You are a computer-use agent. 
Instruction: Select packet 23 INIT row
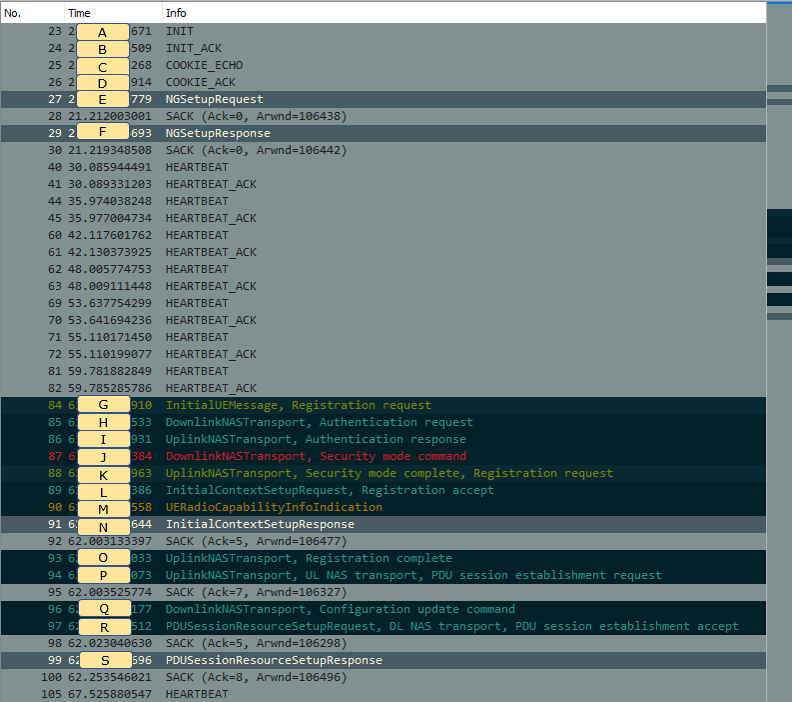pyautogui.click(x=383, y=31)
